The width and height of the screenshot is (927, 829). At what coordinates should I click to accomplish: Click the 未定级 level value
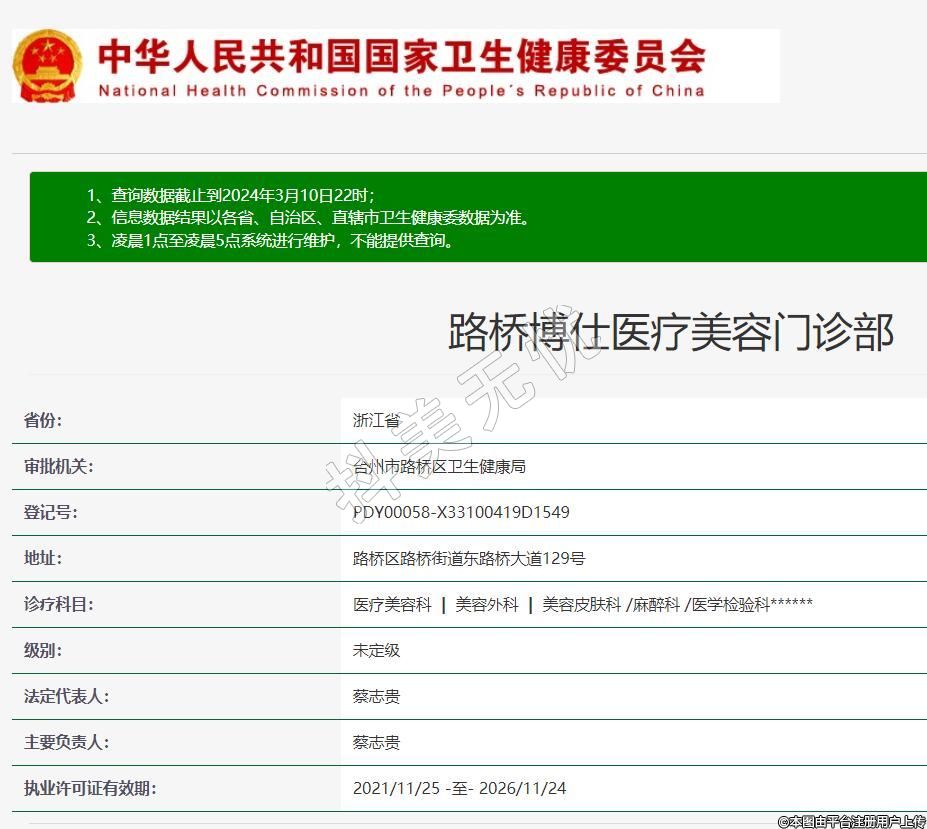(x=376, y=650)
